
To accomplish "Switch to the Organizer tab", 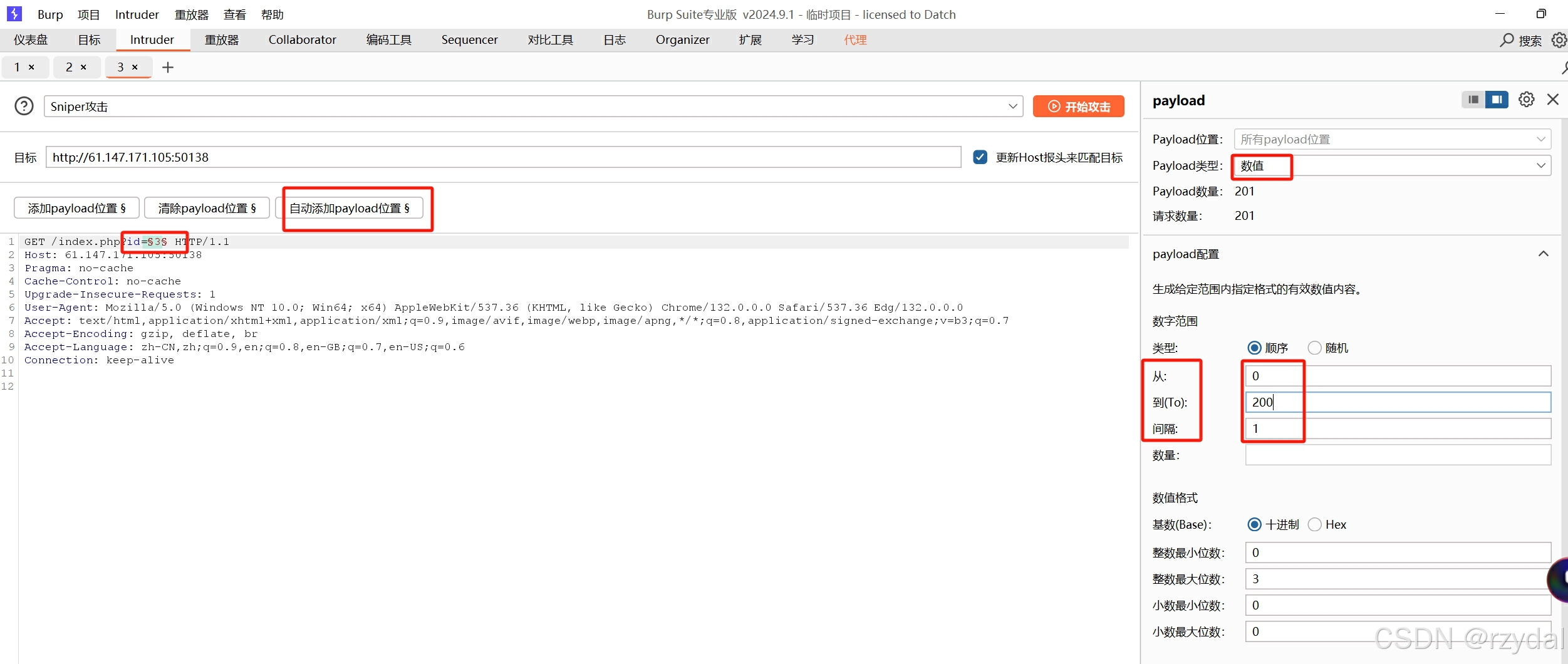I will 683,39.
